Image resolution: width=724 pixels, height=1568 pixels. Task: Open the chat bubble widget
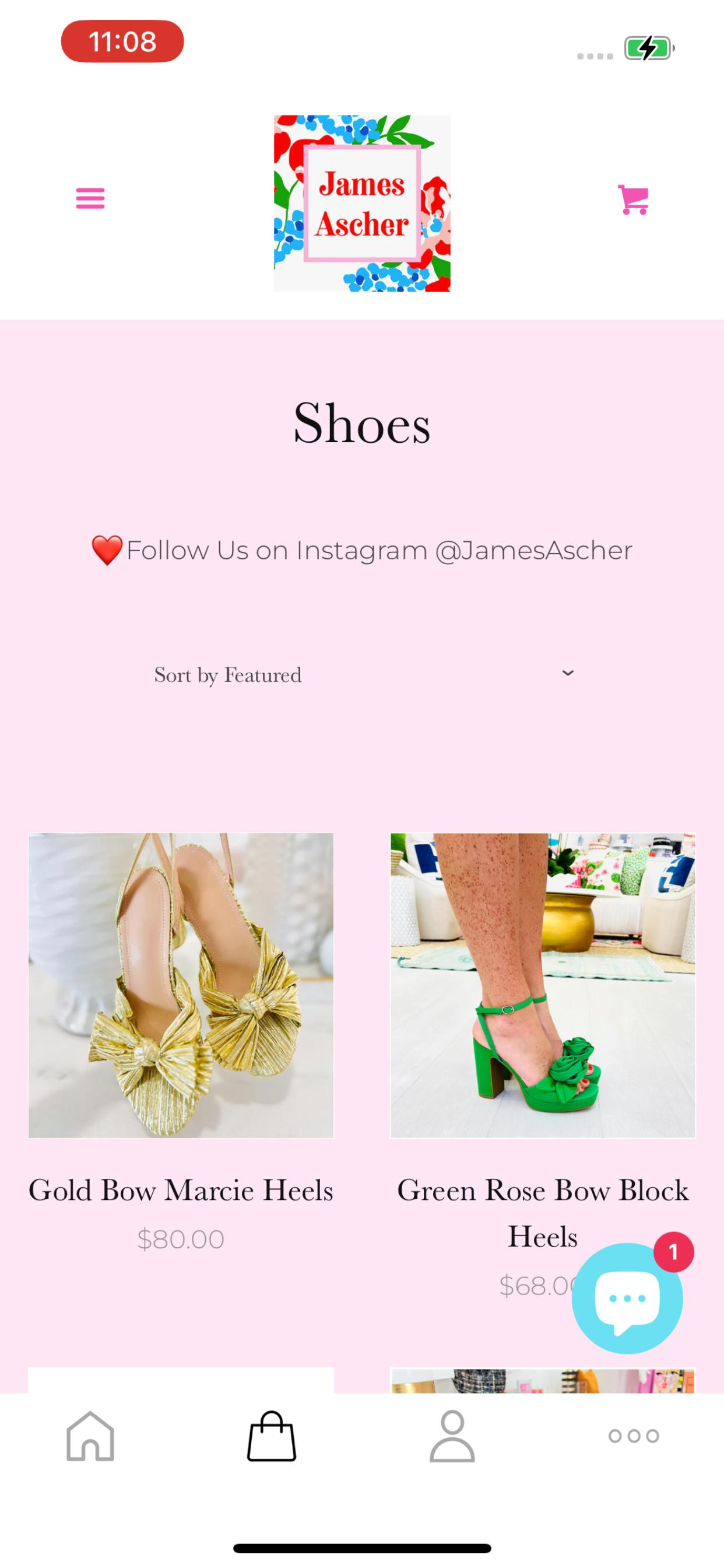pyautogui.click(x=627, y=1298)
